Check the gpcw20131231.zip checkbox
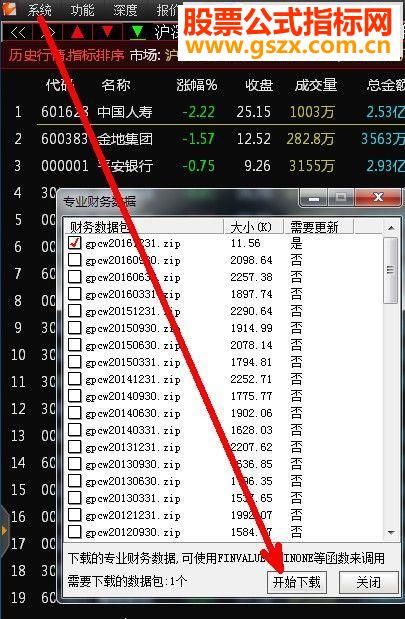Image resolution: width=405 pixels, height=619 pixels. pyautogui.click(x=75, y=446)
